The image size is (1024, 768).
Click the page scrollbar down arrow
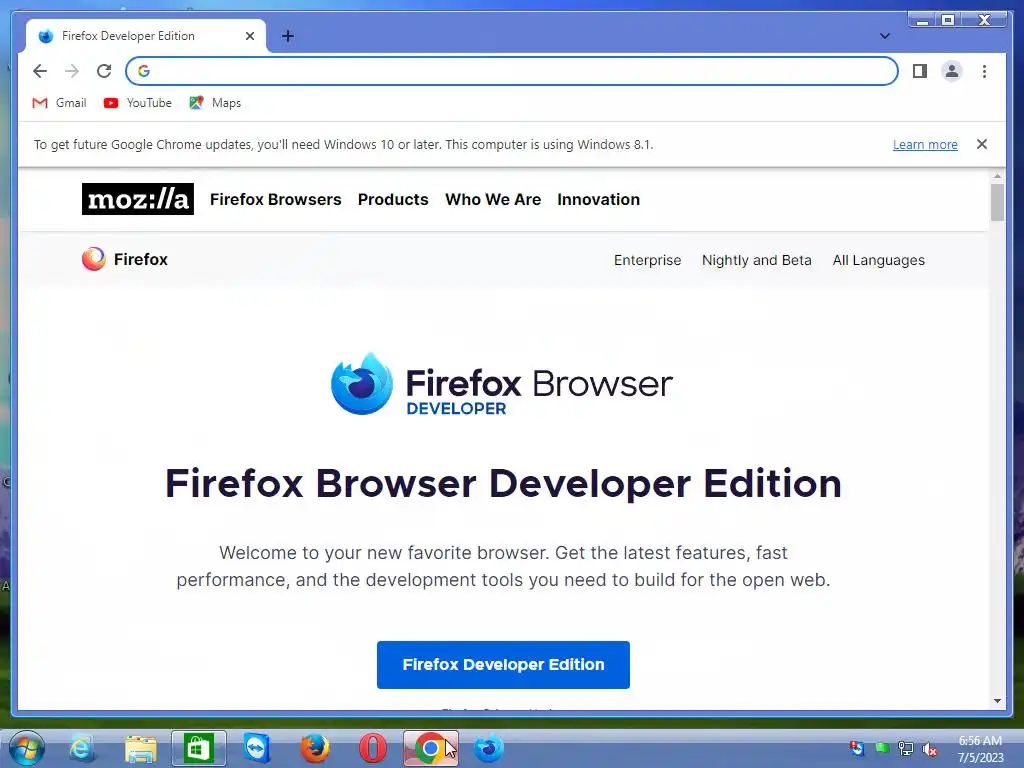[997, 701]
